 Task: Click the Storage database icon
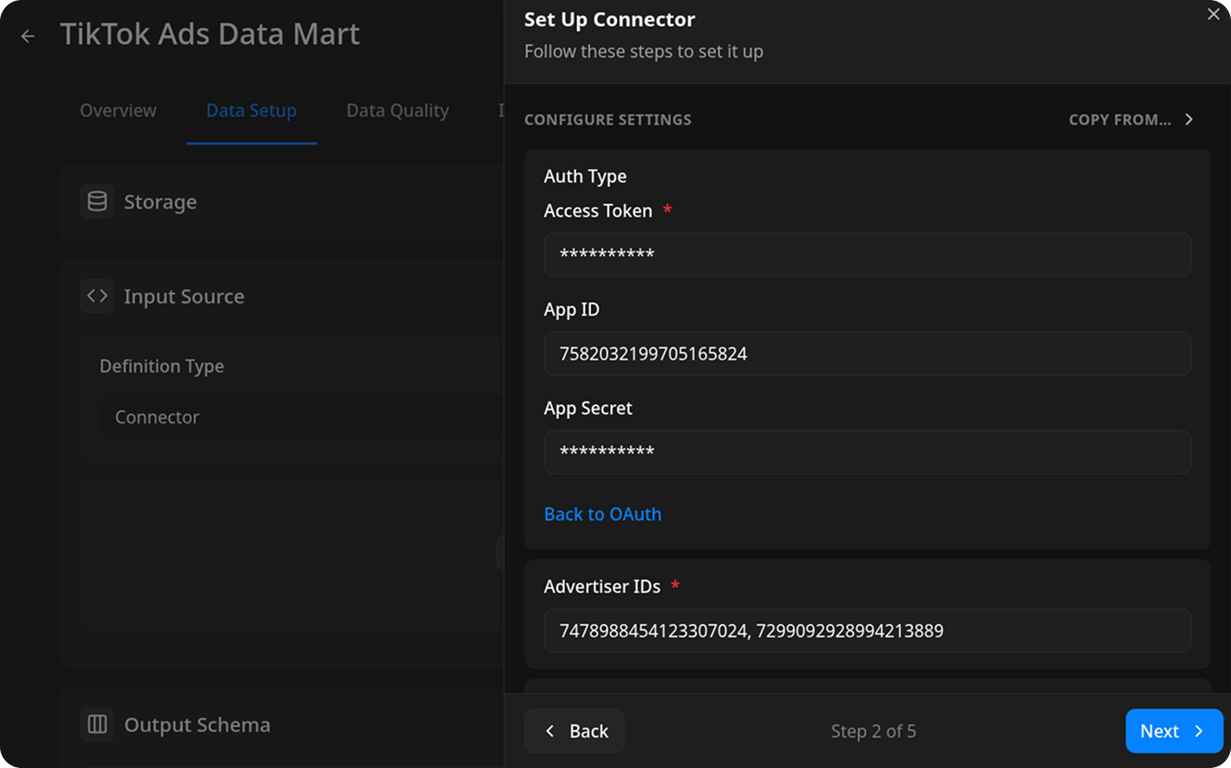(97, 202)
